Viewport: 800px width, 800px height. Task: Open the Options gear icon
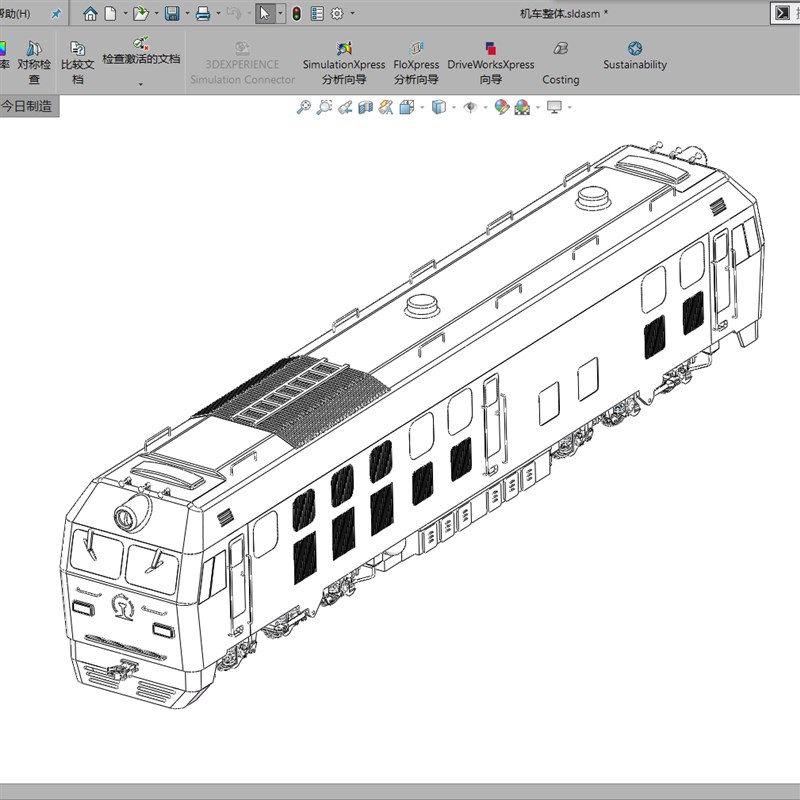(337, 14)
